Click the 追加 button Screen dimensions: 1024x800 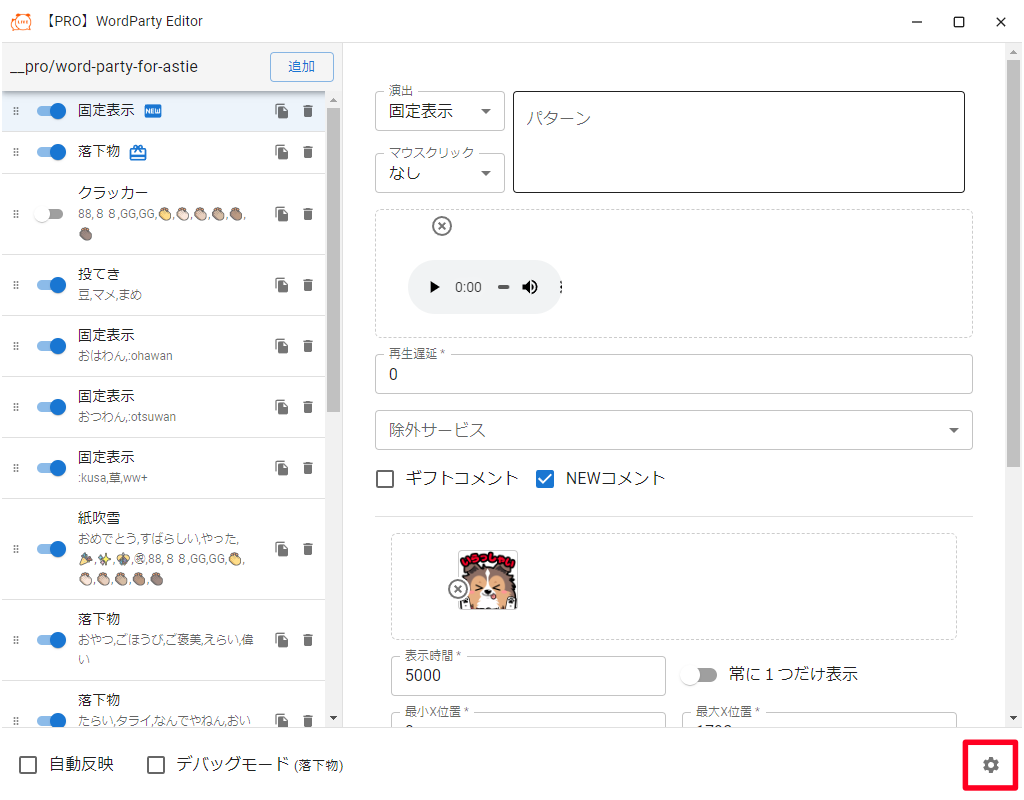click(301, 67)
